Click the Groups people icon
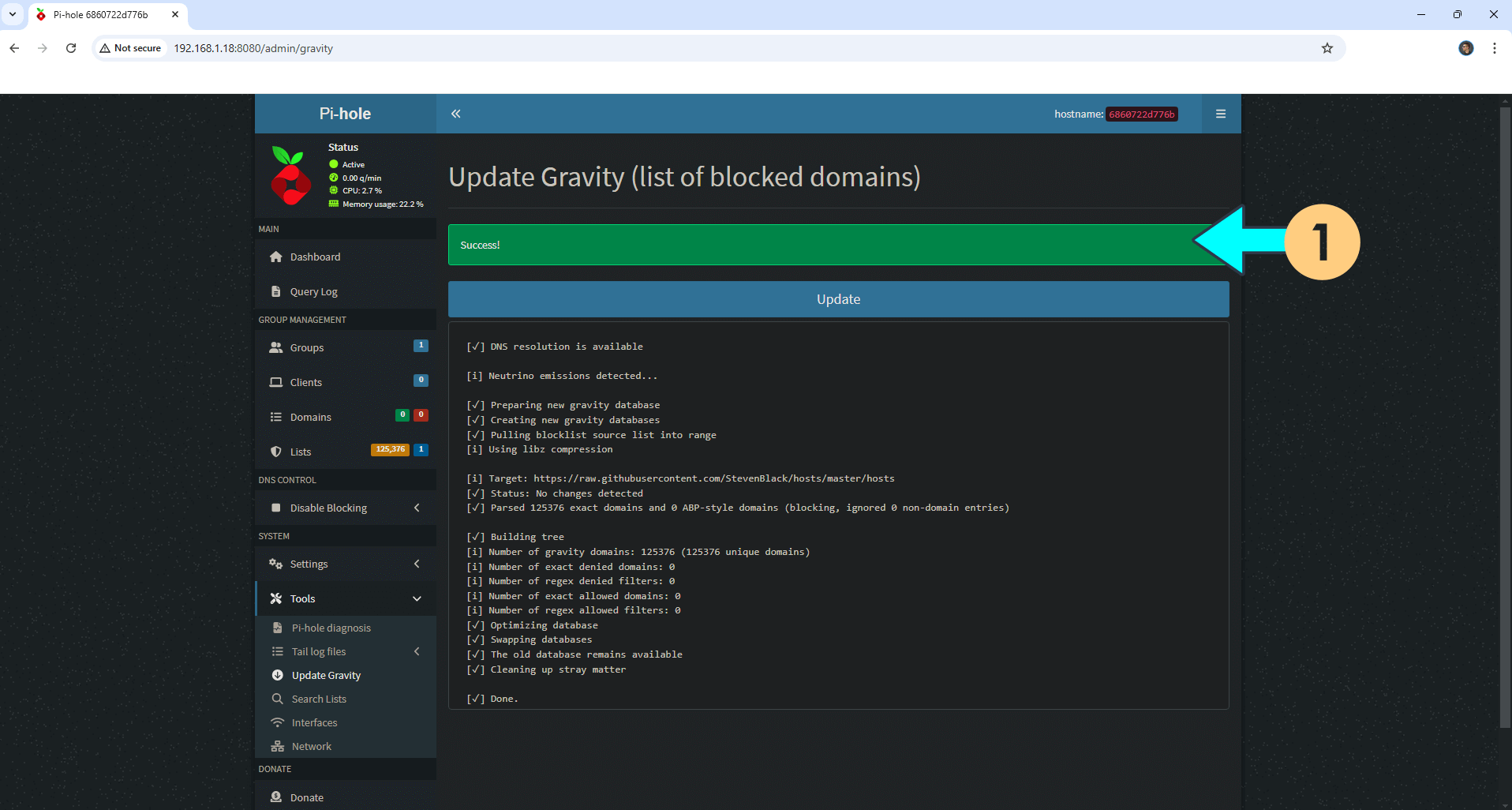Viewport: 1512px width, 810px height. (x=275, y=347)
